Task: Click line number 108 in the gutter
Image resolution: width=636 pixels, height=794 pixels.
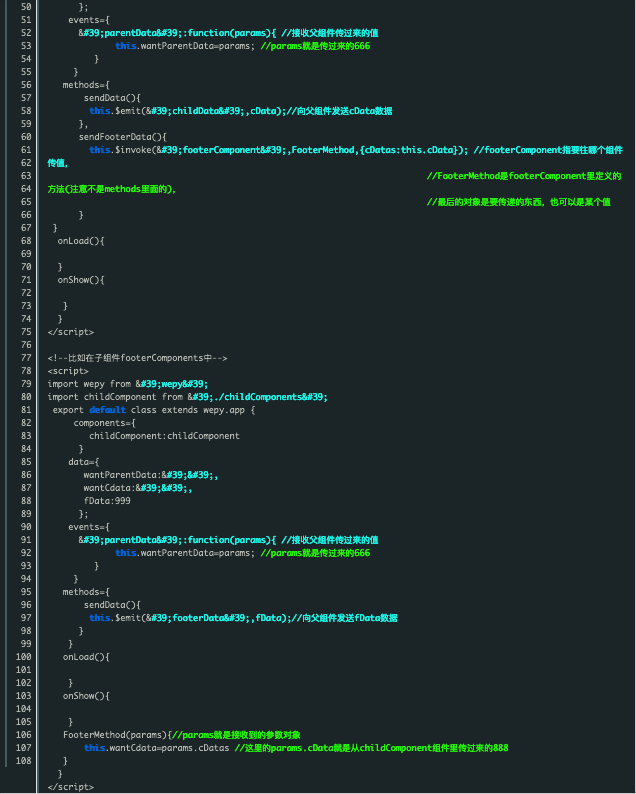Action: click(x=23, y=761)
